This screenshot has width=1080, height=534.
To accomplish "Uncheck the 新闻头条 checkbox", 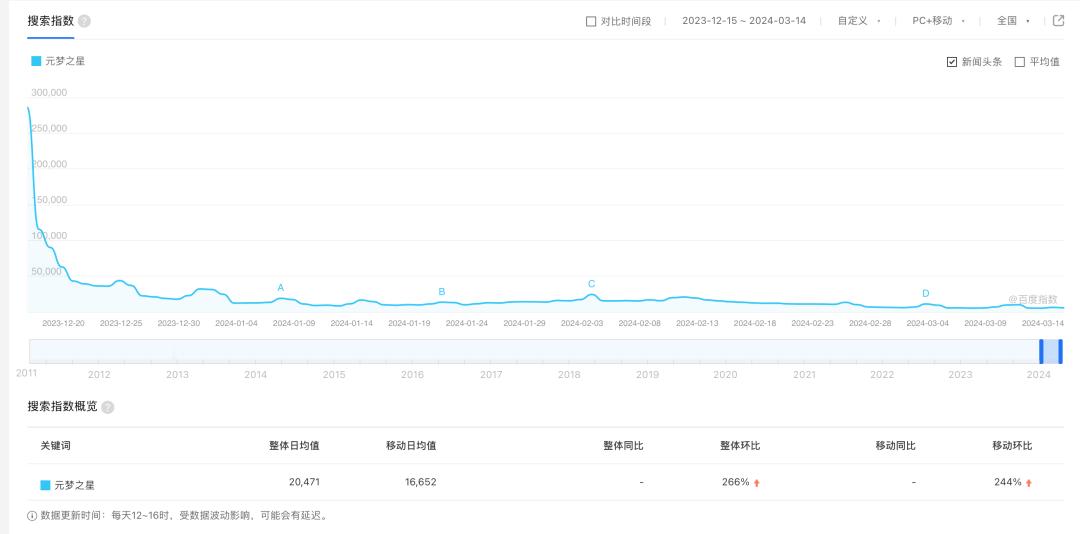I will tap(951, 62).
